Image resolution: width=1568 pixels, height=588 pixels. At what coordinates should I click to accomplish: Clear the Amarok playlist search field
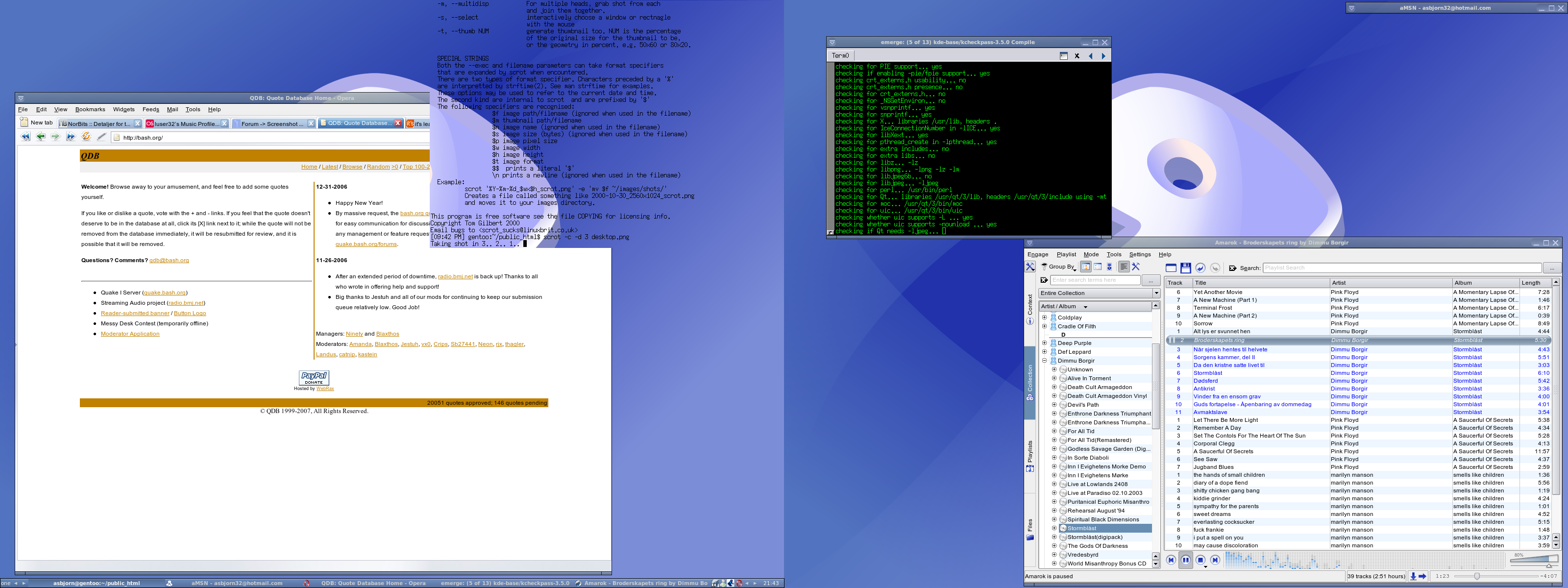1233,268
